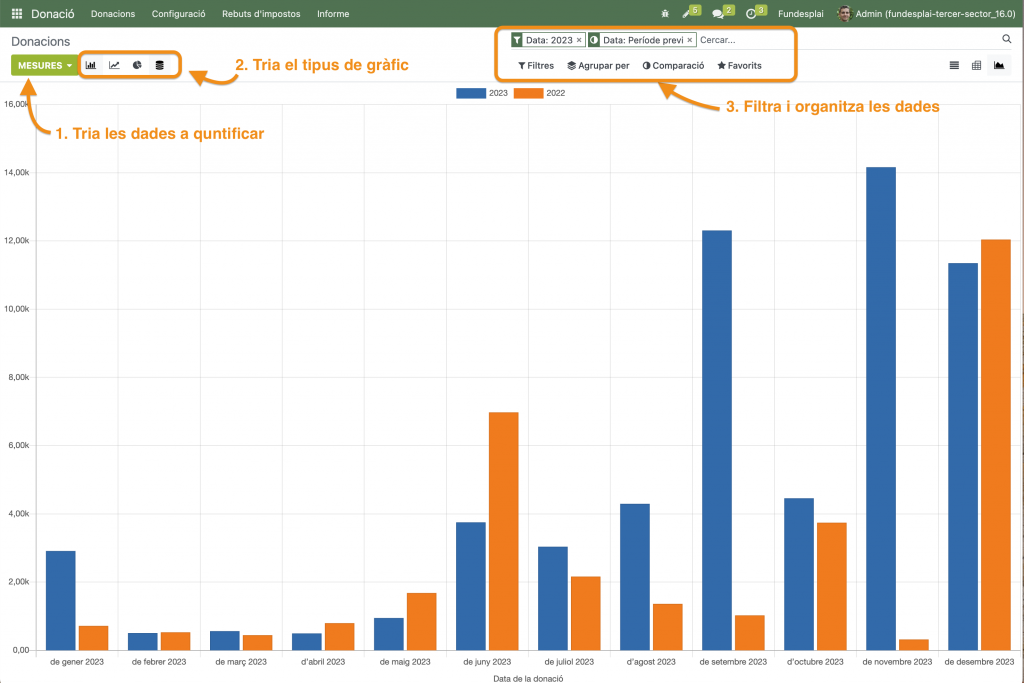
Task: Open the Agrupar per dropdown
Action: tap(598, 65)
